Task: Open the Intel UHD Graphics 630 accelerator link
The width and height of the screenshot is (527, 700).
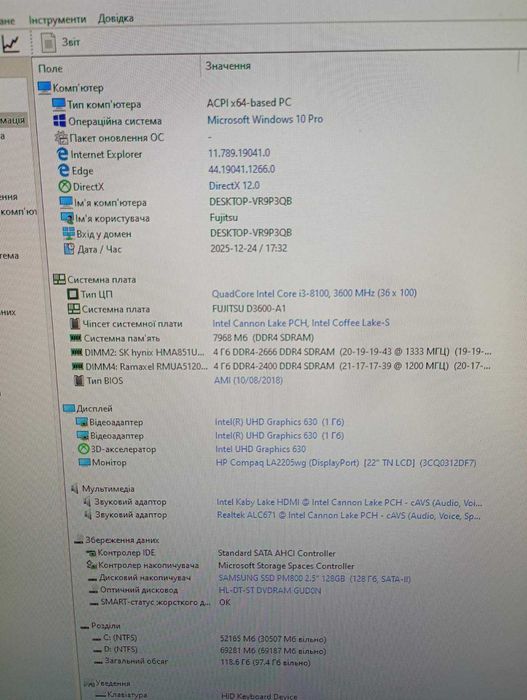Action: point(260,449)
